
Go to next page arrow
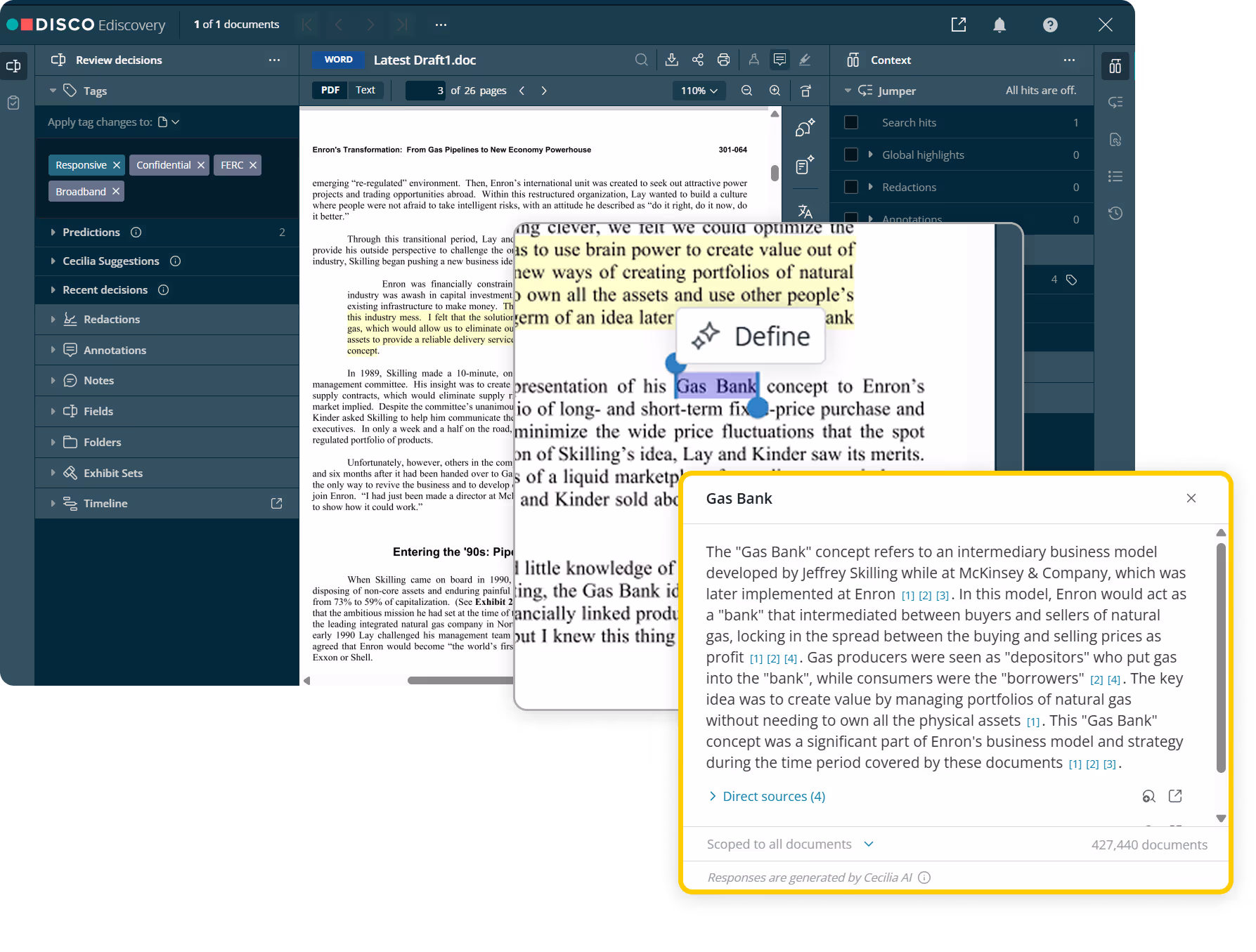click(x=544, y=91)
